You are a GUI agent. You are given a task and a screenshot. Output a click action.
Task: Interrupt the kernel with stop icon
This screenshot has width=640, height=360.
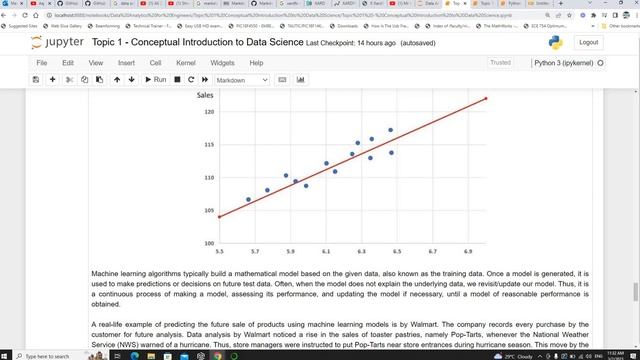point(177,80)
